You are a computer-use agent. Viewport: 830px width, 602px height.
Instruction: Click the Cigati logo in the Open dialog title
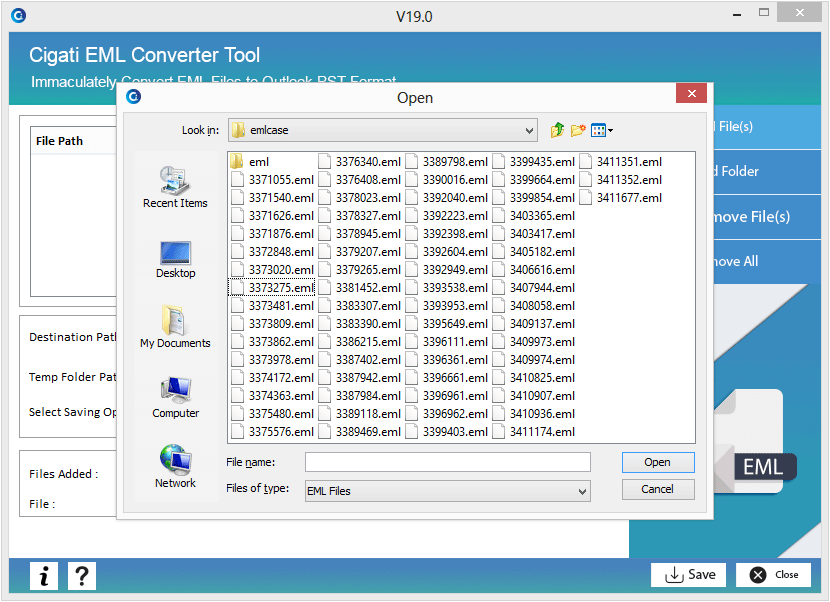click(133, 96)
